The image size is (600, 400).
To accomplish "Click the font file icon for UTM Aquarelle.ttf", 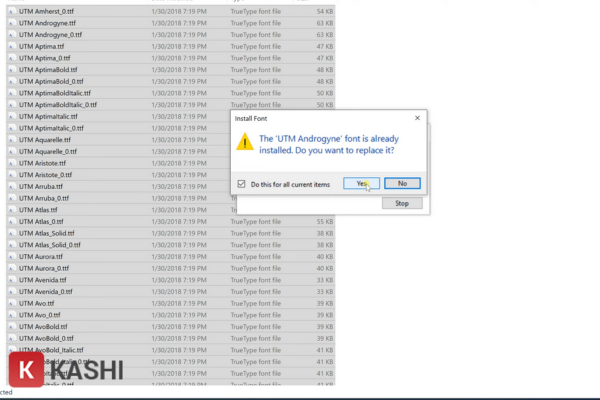I will coord(11,140).
